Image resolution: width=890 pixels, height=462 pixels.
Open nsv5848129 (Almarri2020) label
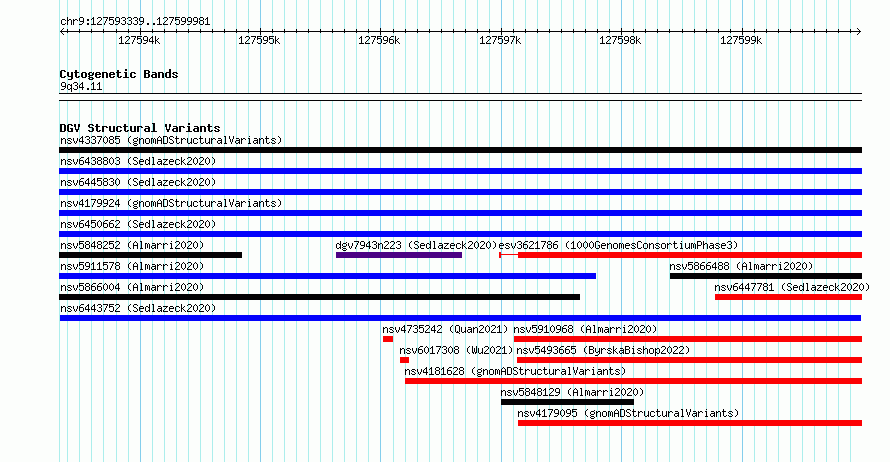(572, 392)
